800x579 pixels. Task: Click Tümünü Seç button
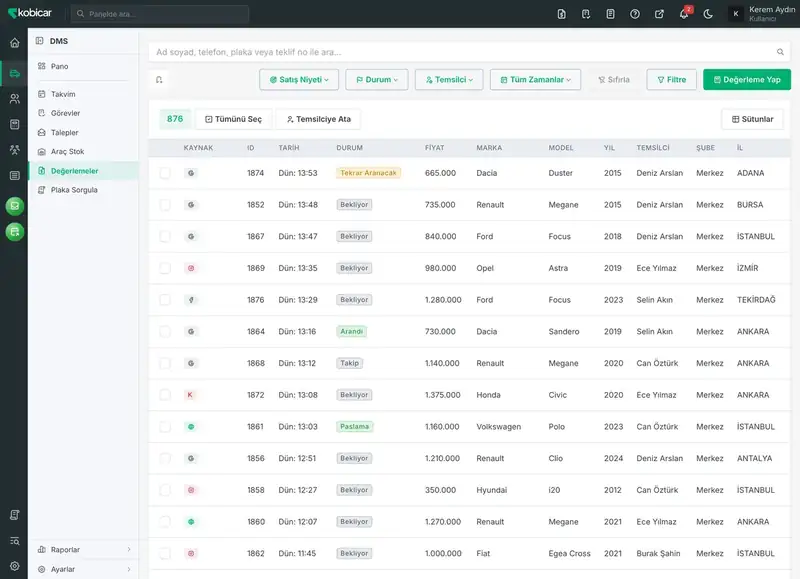tap(234, 119)
